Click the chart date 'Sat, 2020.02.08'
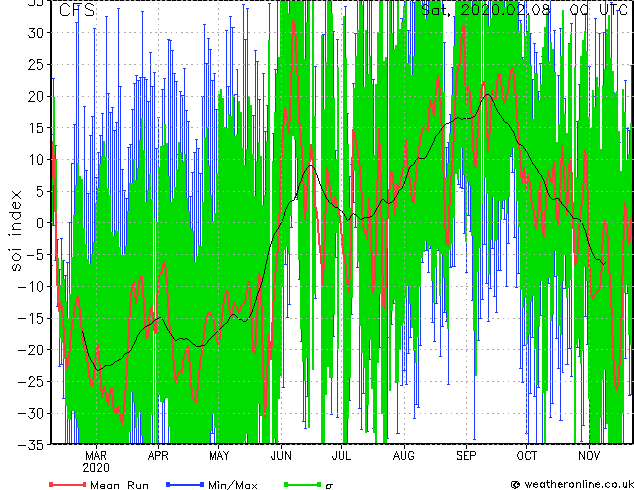The image size is (634, 490). coord(486,10)
